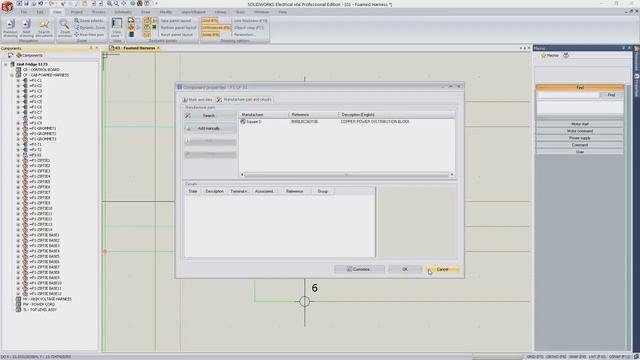Go to Previous drawing in ribbon
Screen dimensions: 640x360
pyautogui.click(x=10, y=28)
